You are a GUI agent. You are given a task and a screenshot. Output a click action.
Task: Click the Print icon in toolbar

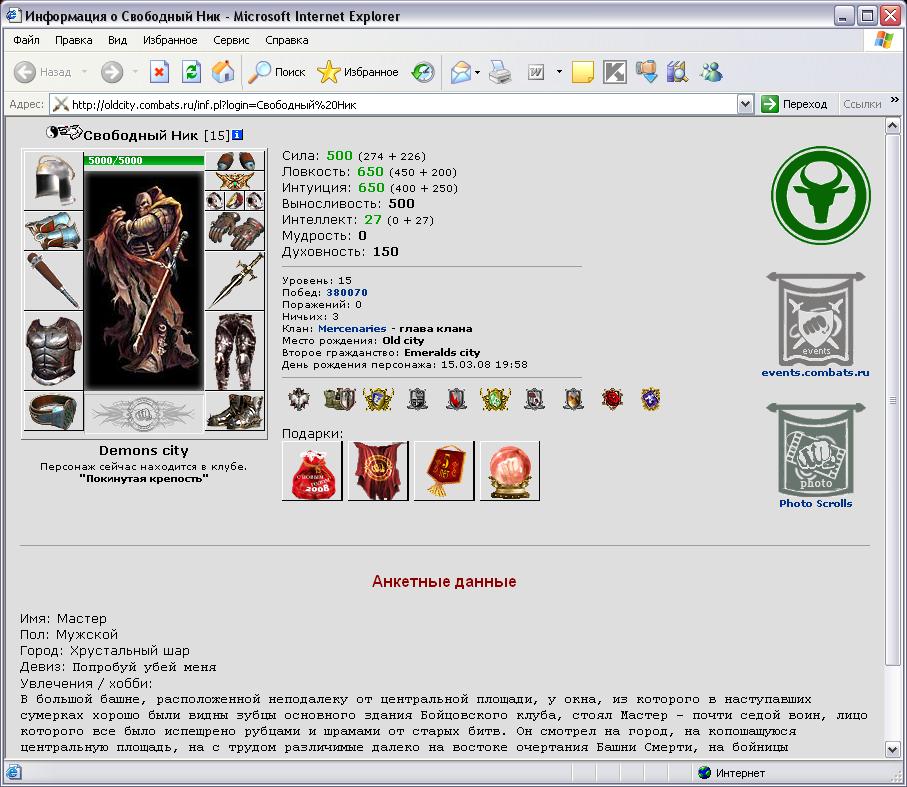coord(500,72)
